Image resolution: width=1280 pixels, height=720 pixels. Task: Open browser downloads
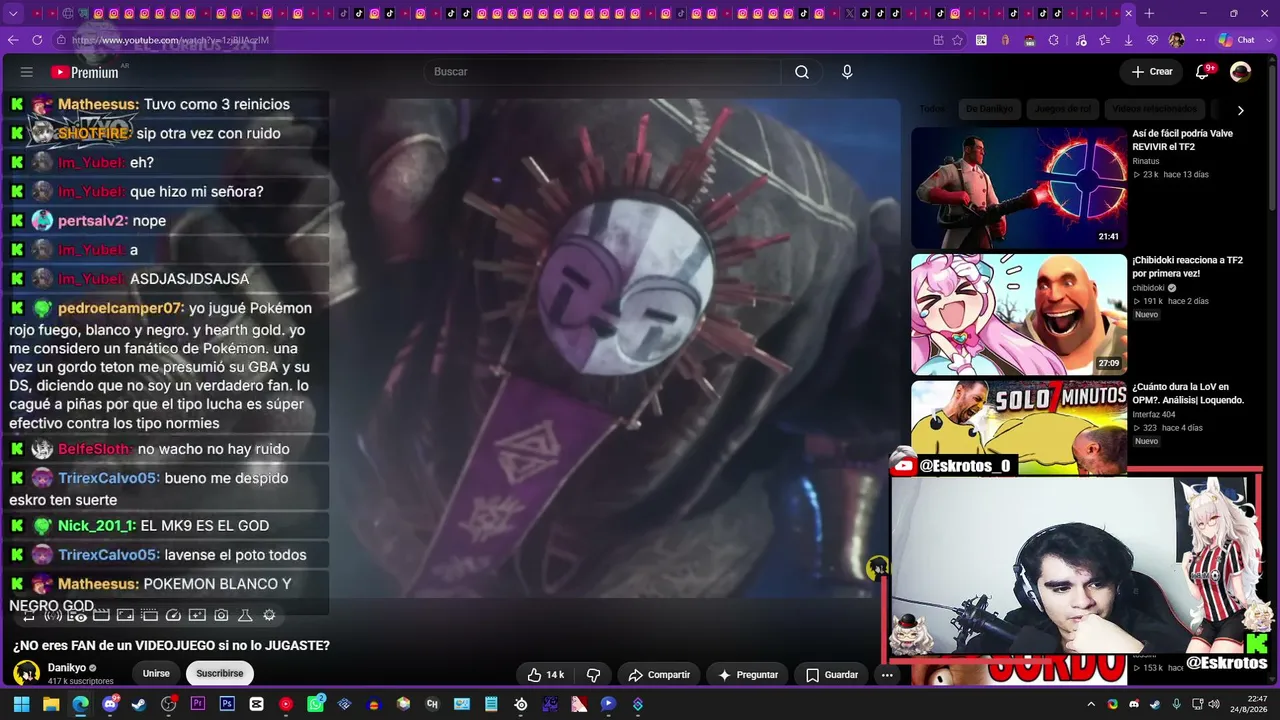pos(1128,40)
